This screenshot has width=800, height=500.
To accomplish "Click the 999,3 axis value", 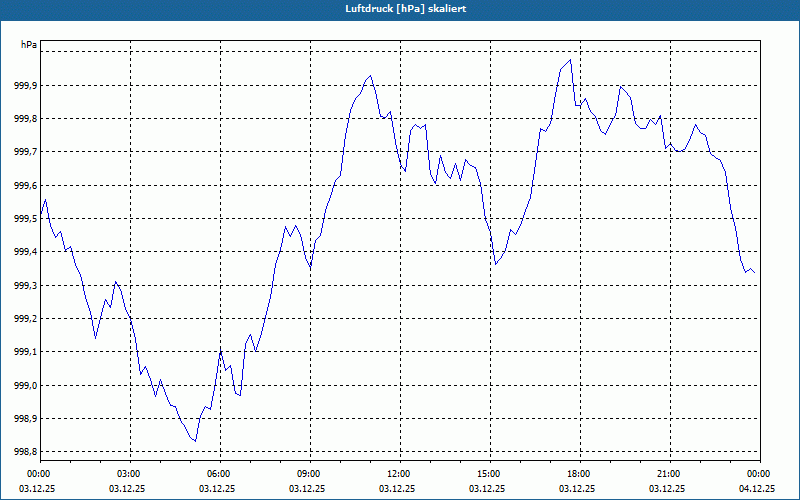I will click(26, 285).
